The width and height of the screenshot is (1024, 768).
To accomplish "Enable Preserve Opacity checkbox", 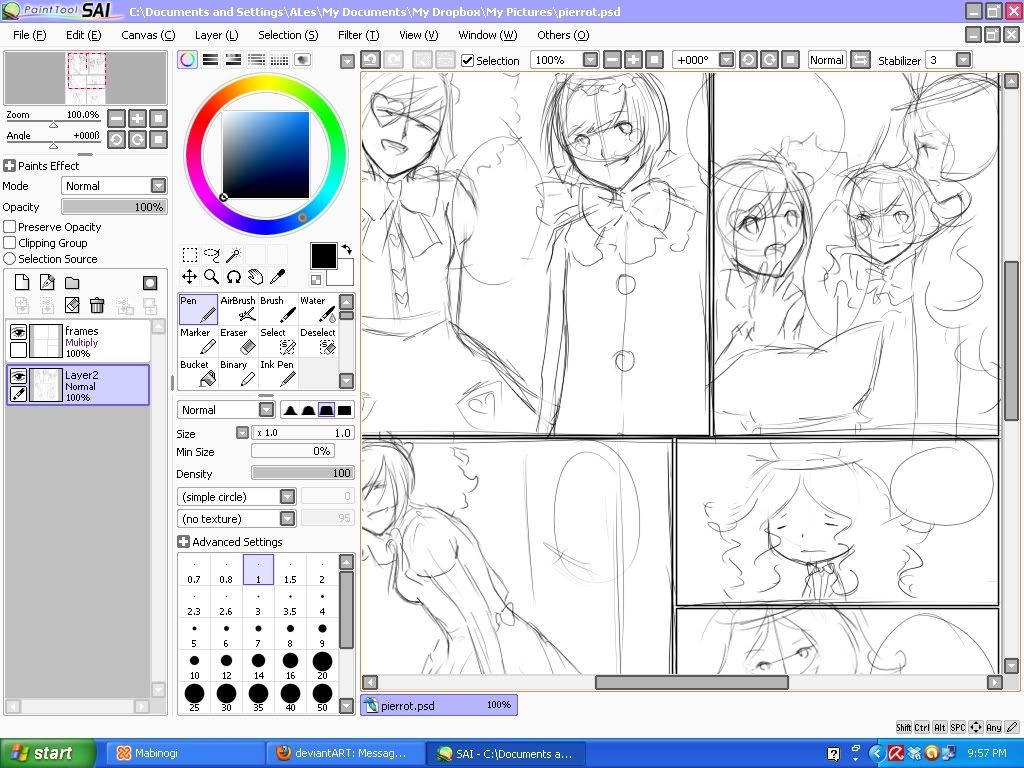I will [x=10, y=227].
